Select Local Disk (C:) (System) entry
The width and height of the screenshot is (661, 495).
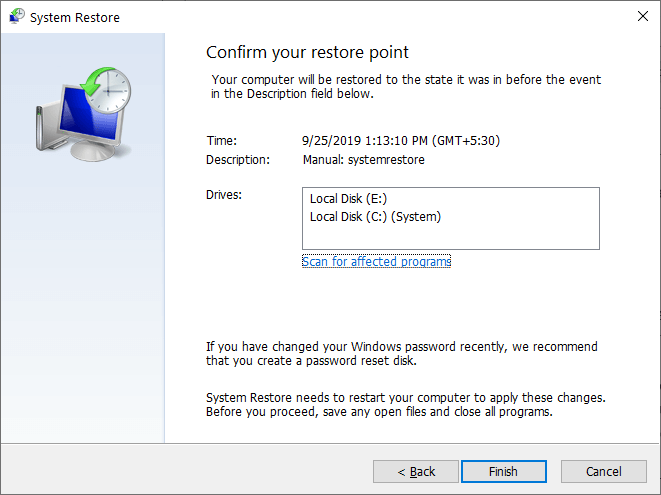tap(375, 216)
